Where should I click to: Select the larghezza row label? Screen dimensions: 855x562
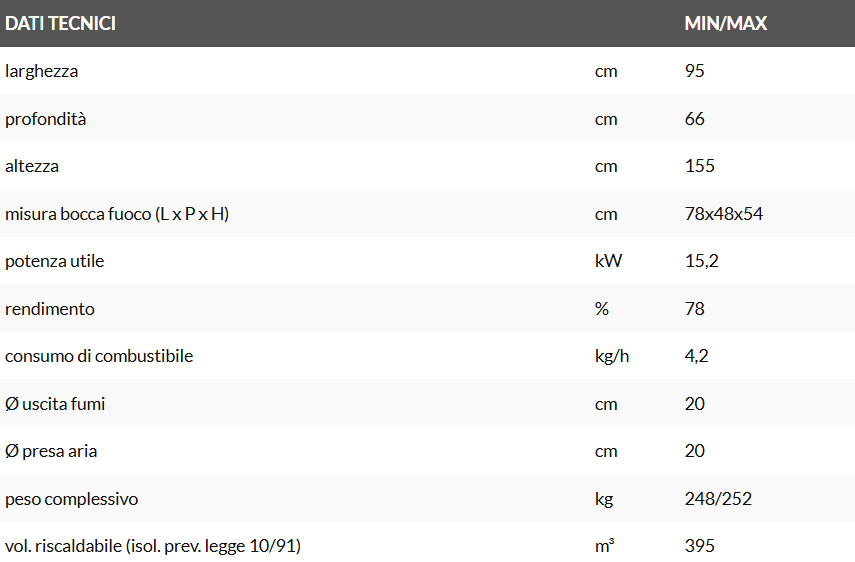point(42,71)
